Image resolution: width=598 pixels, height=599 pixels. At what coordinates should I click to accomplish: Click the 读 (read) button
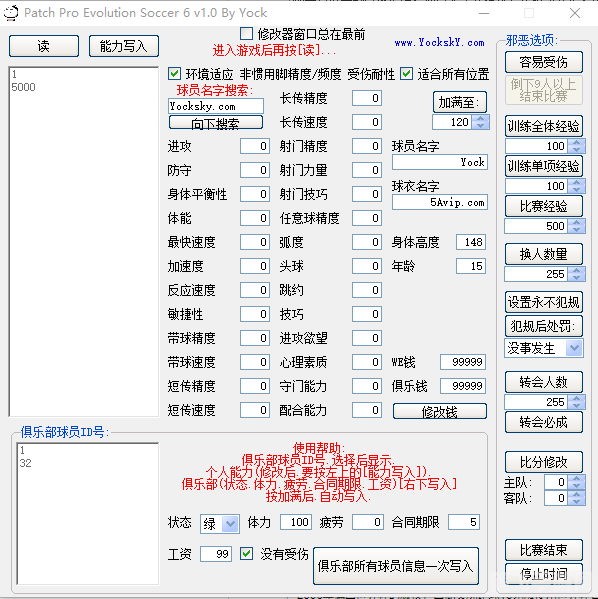[x=44, y=46]
